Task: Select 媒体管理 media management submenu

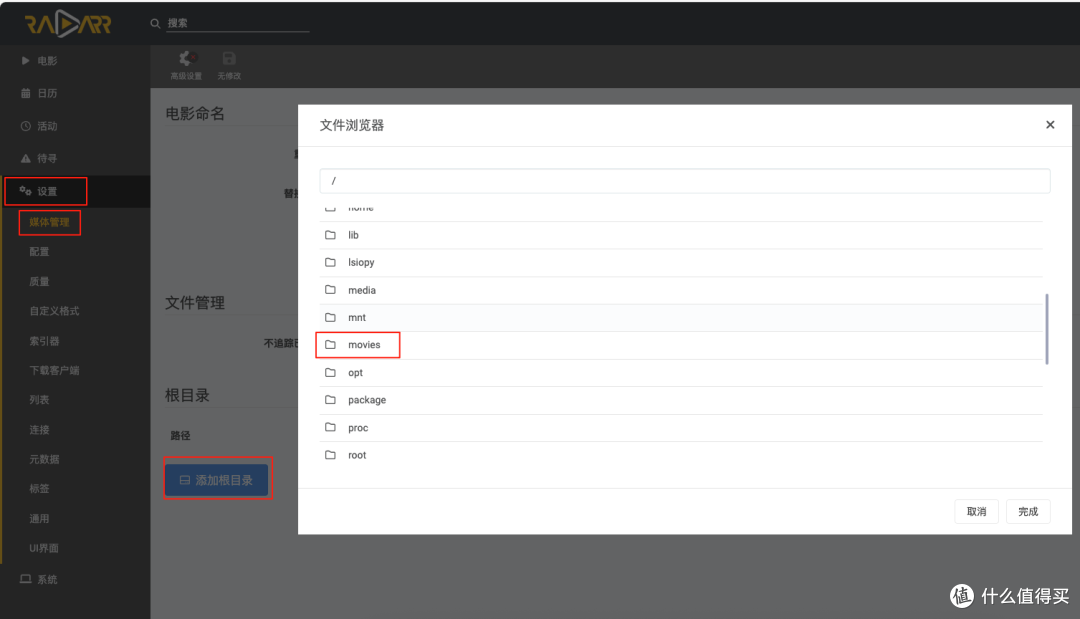Action: (49, 222)
